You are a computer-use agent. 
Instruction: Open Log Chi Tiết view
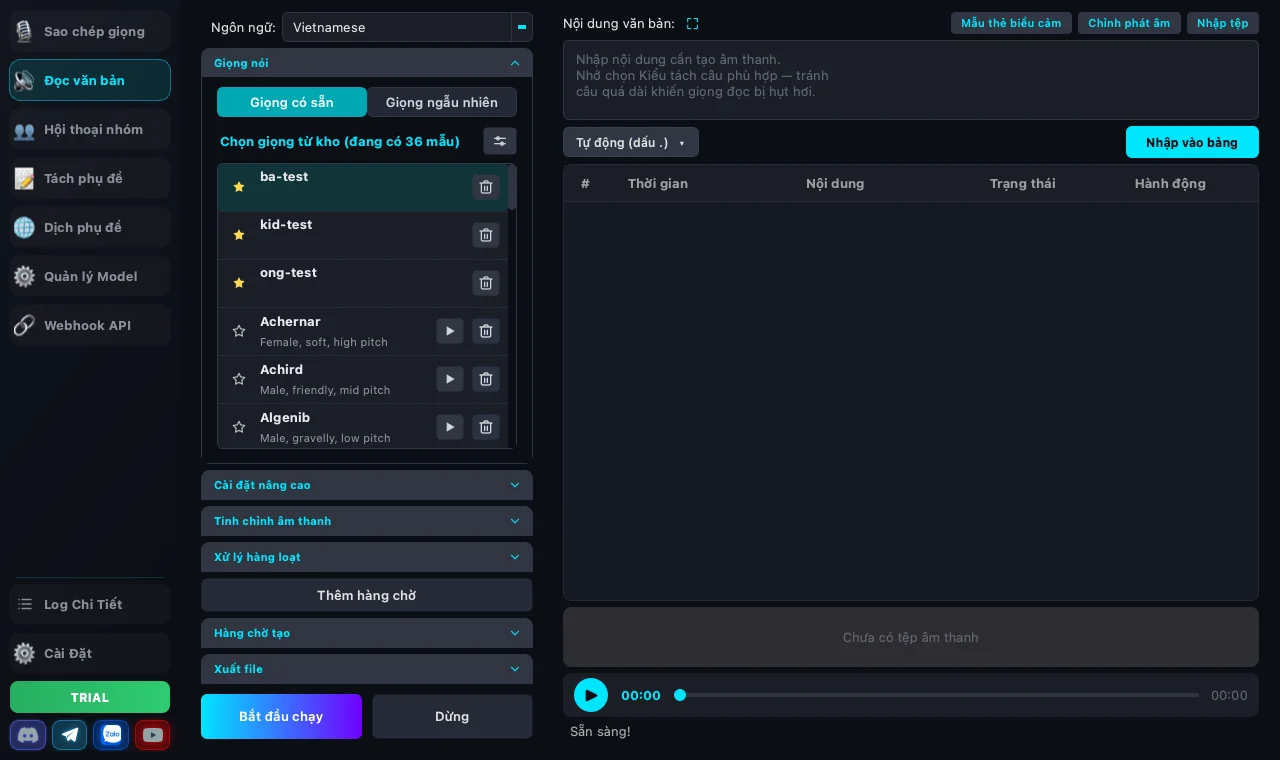click(x=90, y=604)
